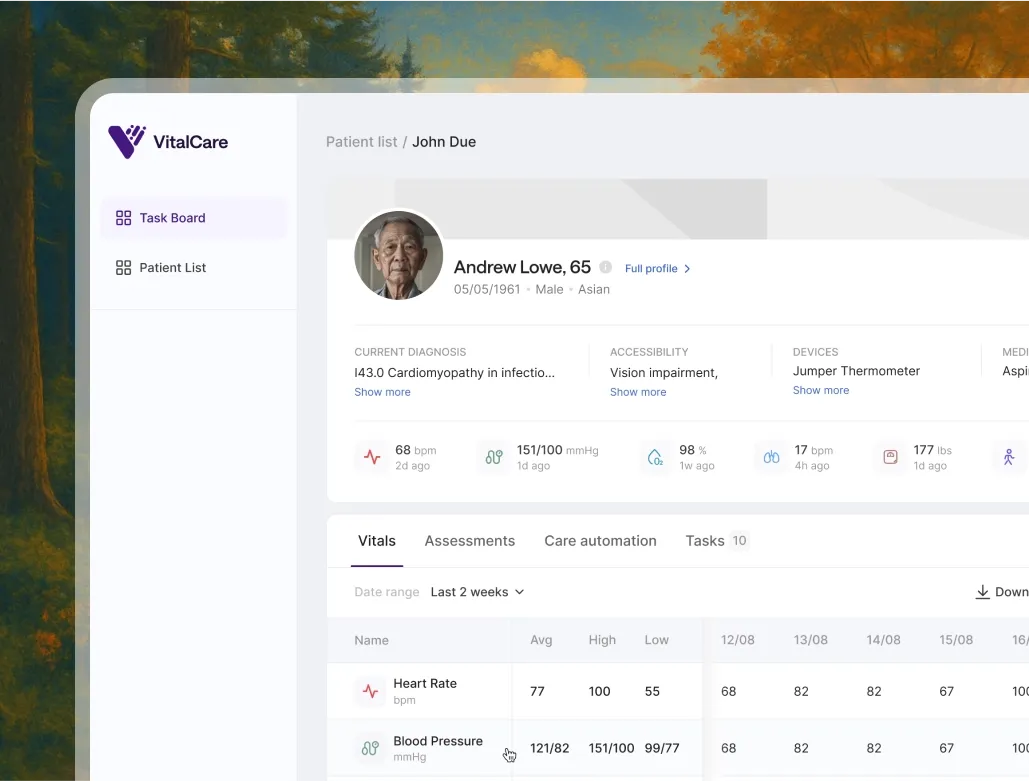Click the chevron next to Full profile

click(x=687, y=268)
